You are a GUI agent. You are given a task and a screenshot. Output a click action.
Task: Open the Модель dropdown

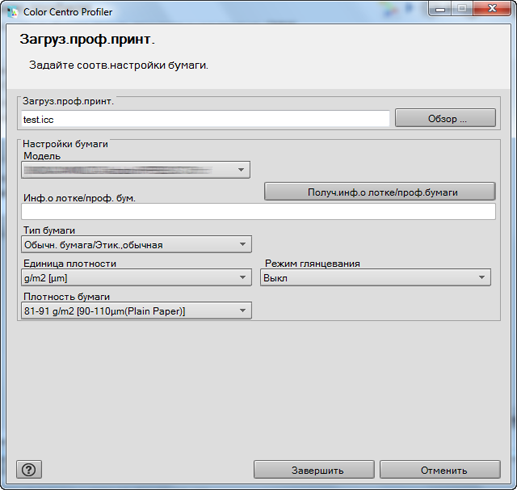coord(136,170)
